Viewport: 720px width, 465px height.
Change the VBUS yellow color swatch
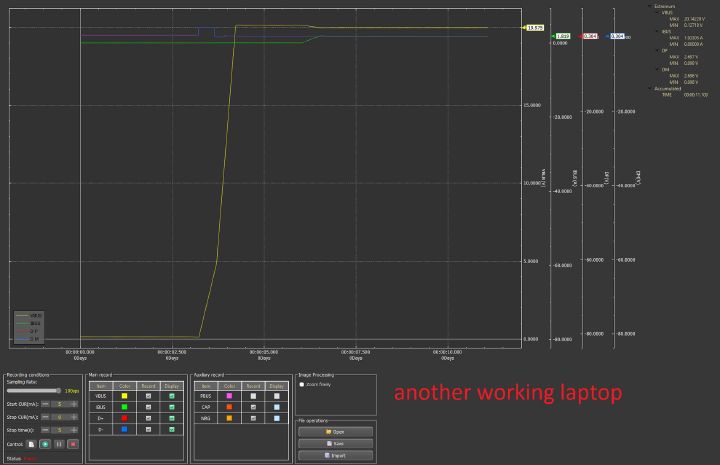(x=124, y=396)
